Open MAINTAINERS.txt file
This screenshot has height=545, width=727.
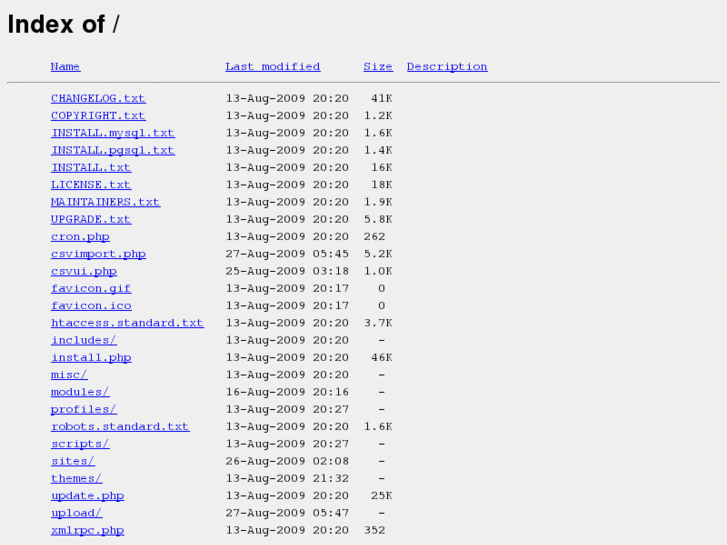105,202
